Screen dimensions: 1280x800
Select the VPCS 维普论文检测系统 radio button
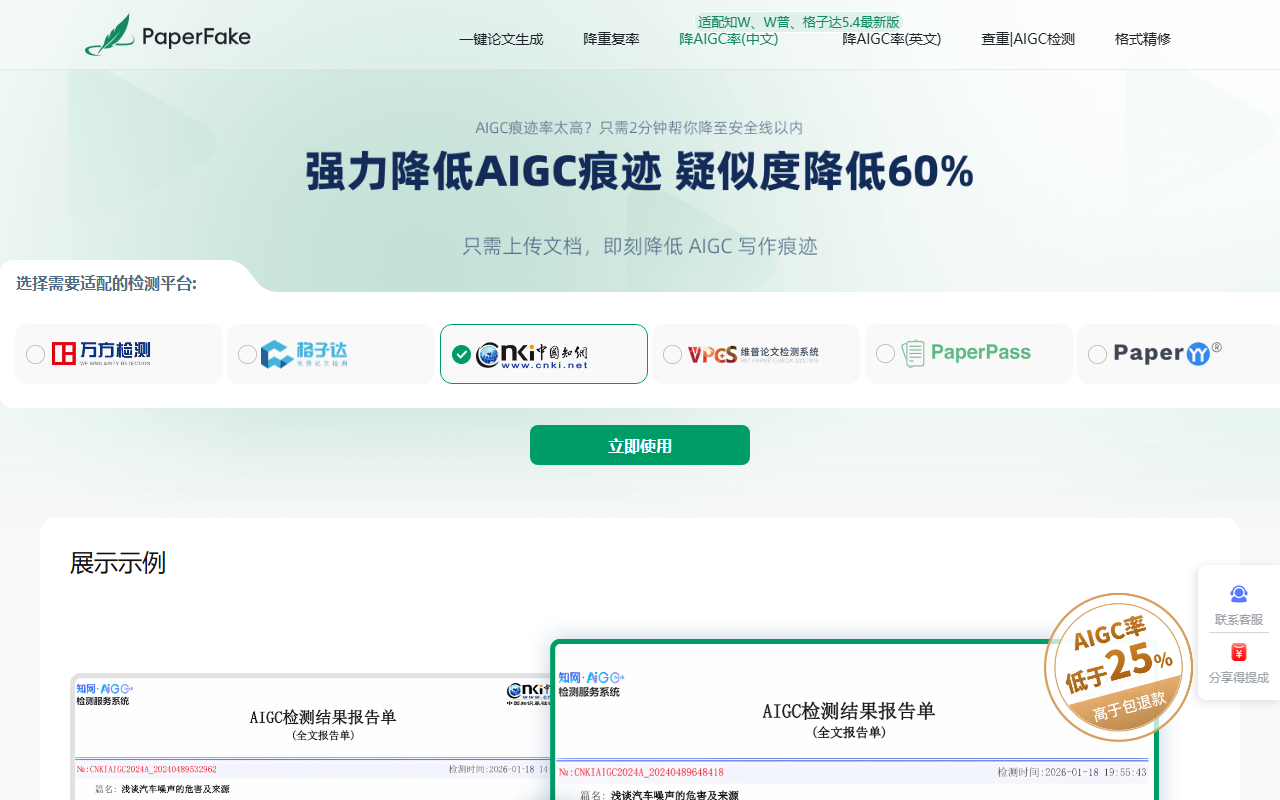click(x=673, y=354)
